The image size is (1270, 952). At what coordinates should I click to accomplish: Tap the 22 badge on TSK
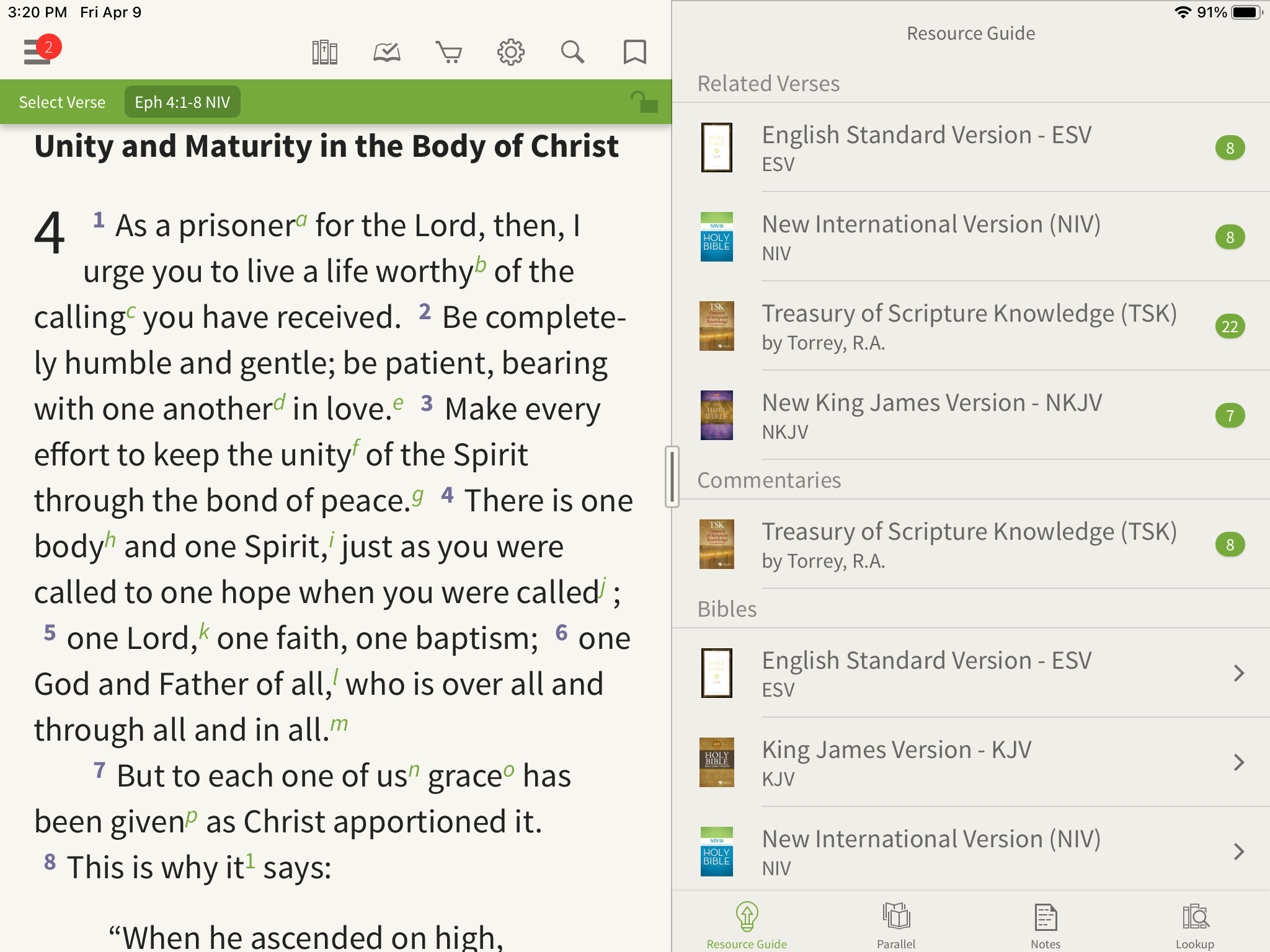pyautogui.click(x=1230, y=326)
